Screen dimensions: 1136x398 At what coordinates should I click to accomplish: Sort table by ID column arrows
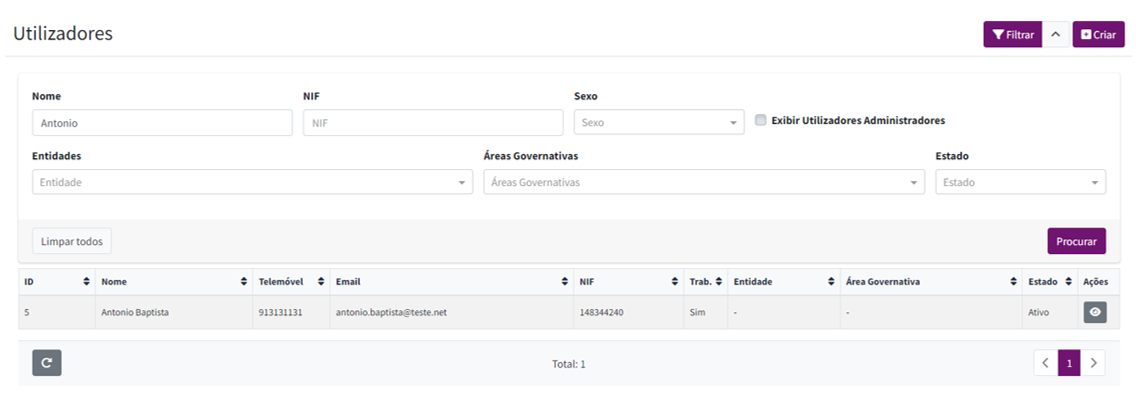(x=87, y=282)
